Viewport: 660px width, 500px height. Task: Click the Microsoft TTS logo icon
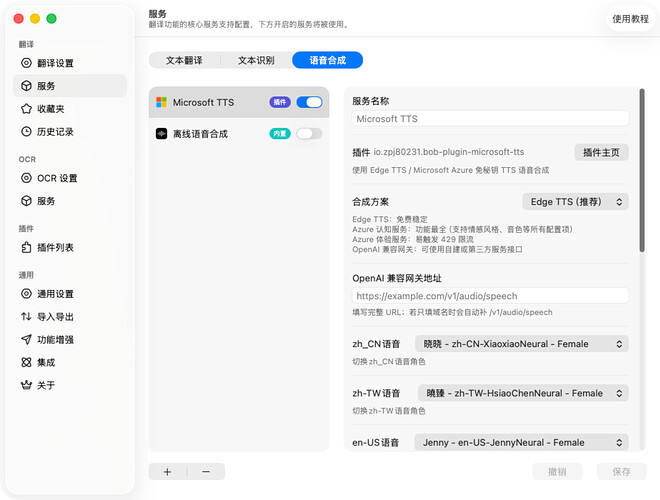click(162, 102)
